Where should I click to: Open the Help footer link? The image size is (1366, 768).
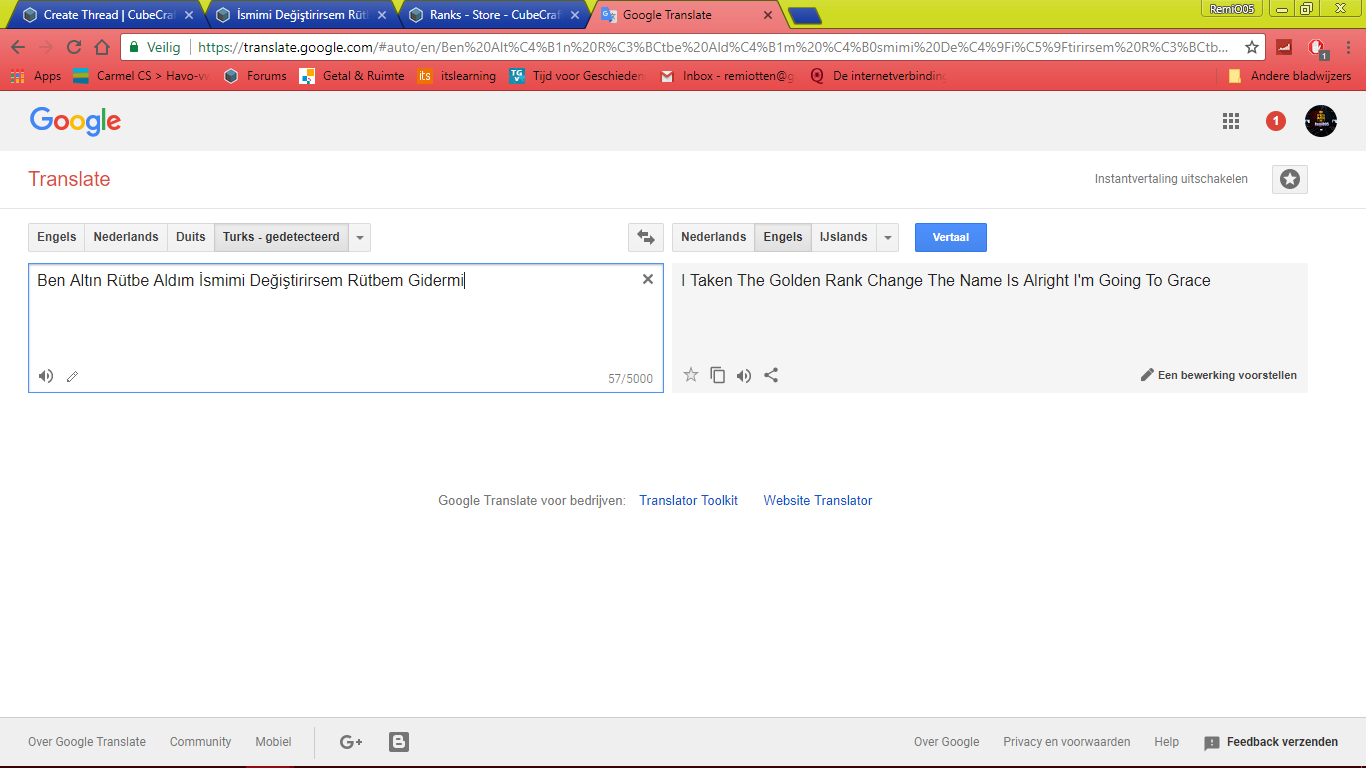pos(1166,742)
